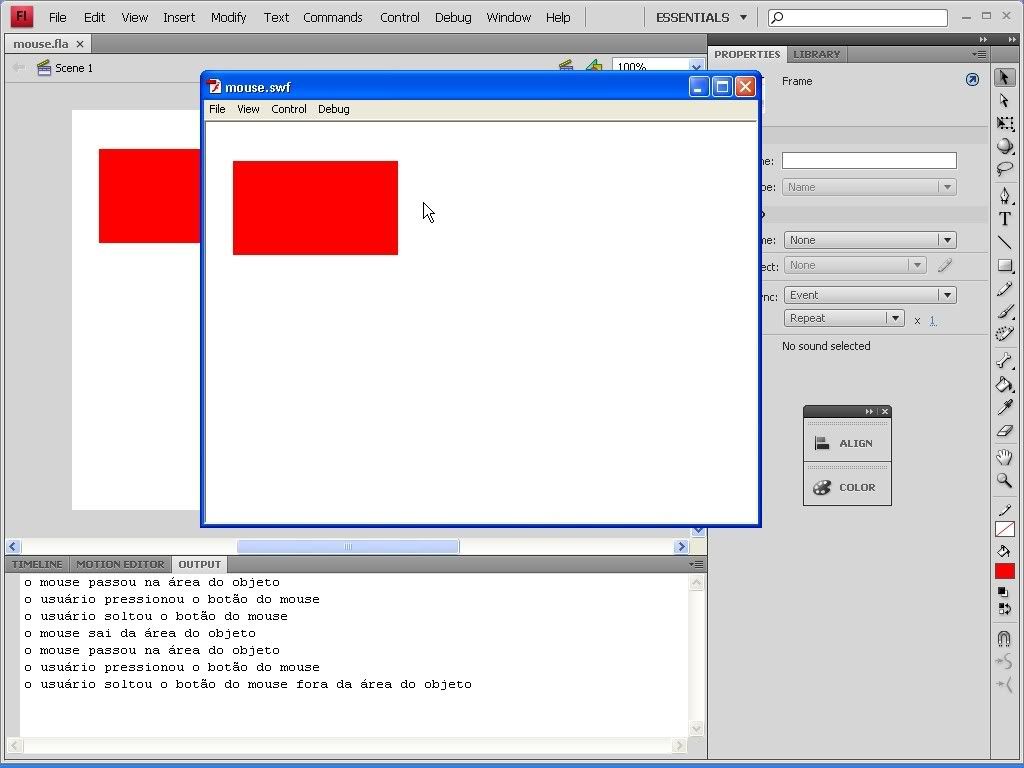Select the Zoom magnifier tool
The width and height of the screenshot is (1024, 768).
click(1005, 481)
